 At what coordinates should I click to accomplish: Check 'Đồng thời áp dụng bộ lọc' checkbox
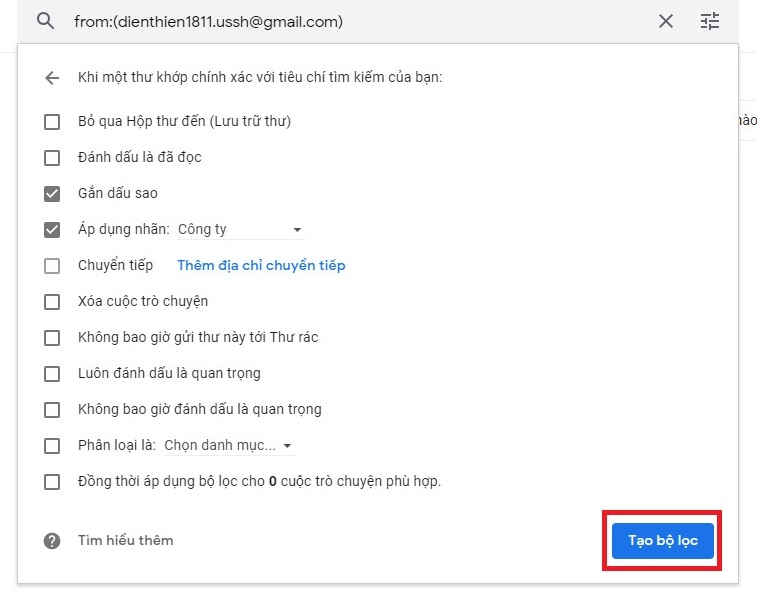(x=52, y=482)
